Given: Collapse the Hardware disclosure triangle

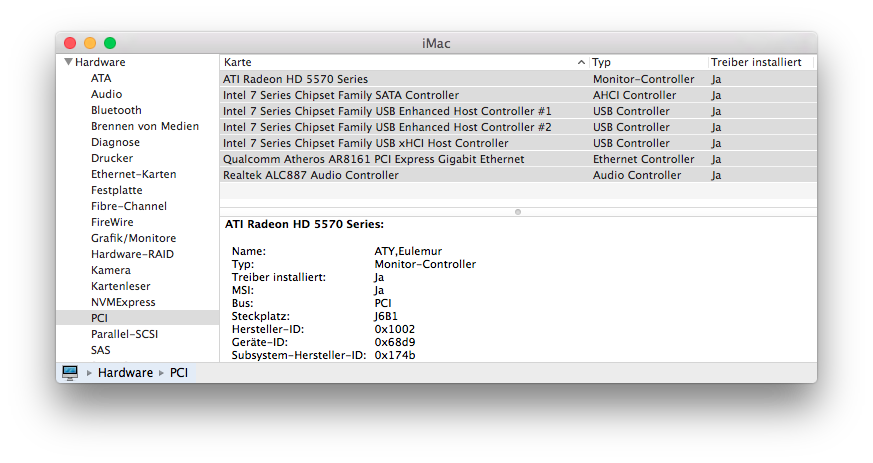Looking at the screenshot, I should tap(68, 62).
